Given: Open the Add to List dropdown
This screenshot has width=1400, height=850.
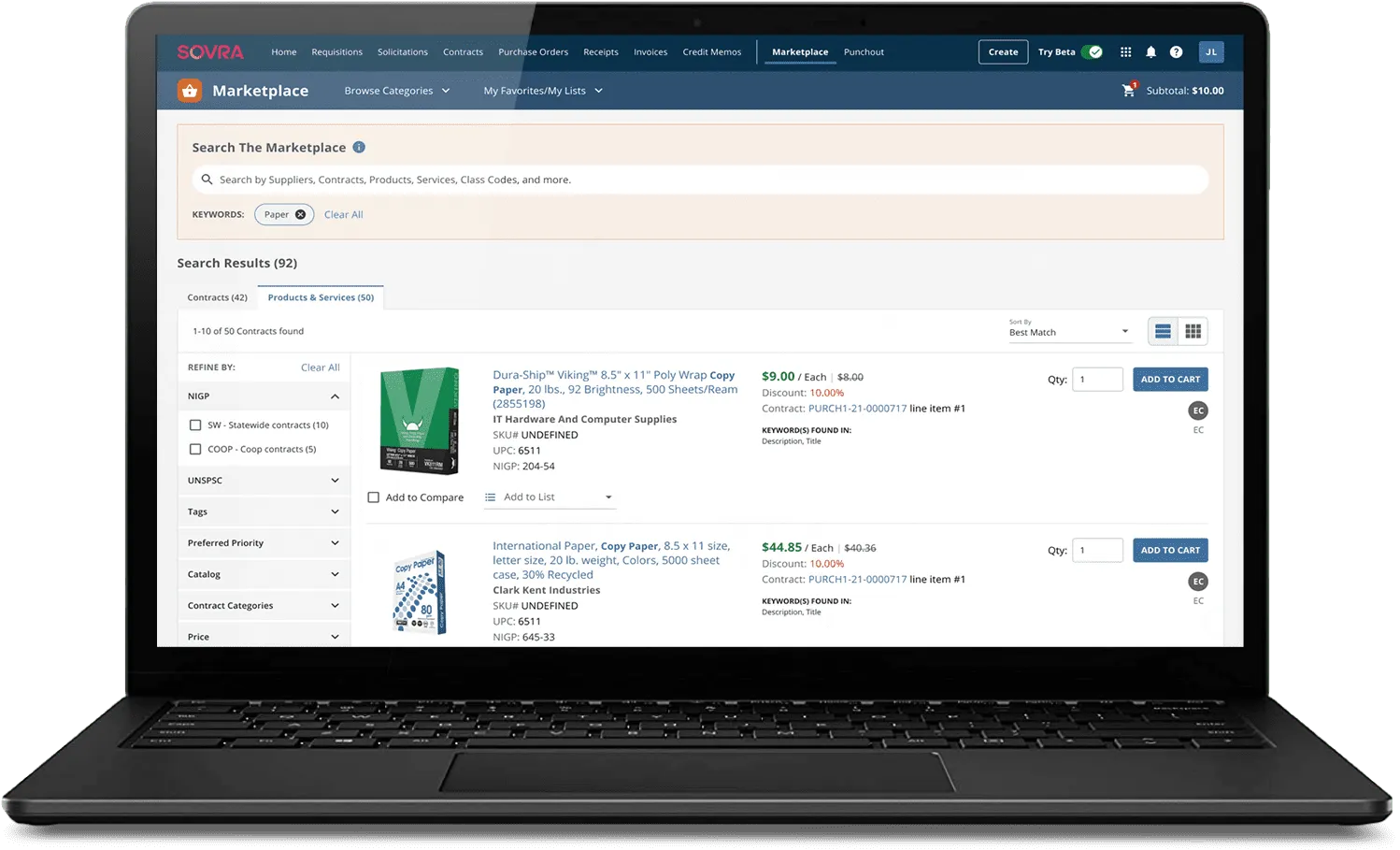Looking at the screenshot, I should click(x=549, y=497).
